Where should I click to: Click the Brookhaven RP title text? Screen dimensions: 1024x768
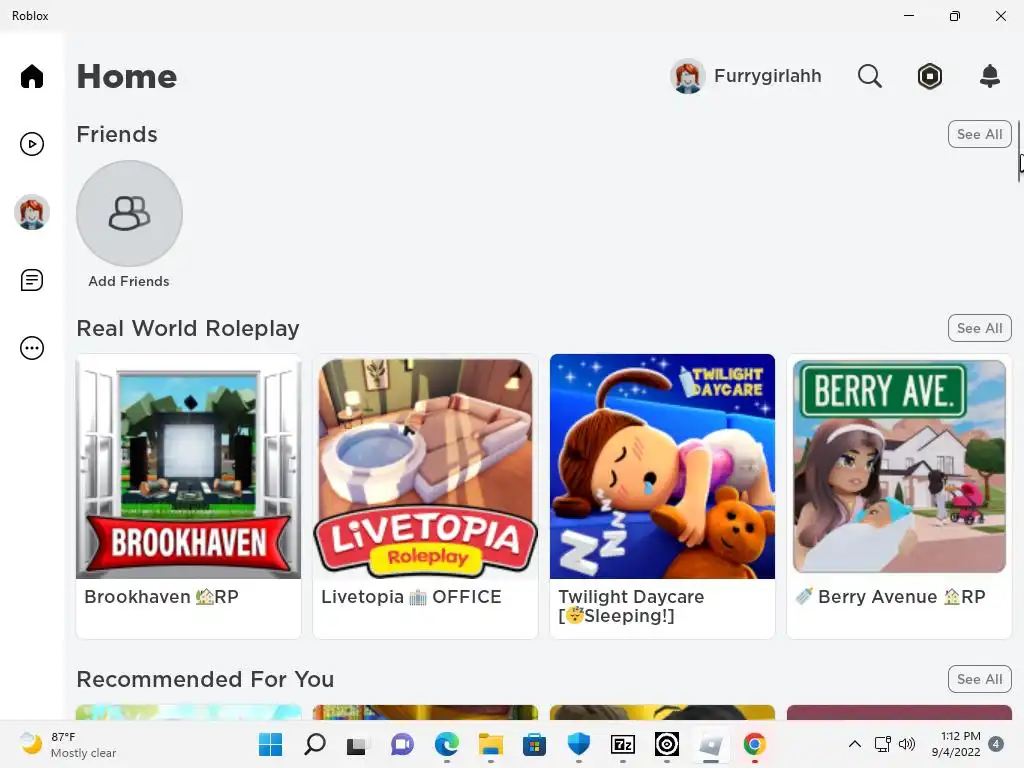tap(161, 597)
